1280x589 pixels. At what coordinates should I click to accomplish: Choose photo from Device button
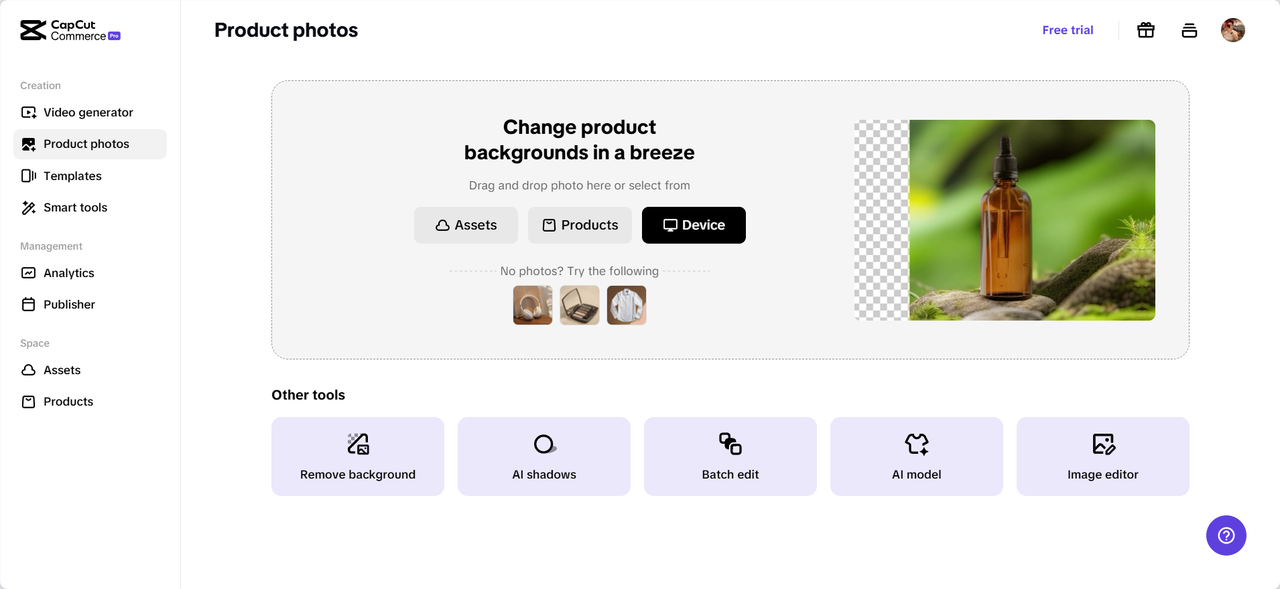click(694, 225)
